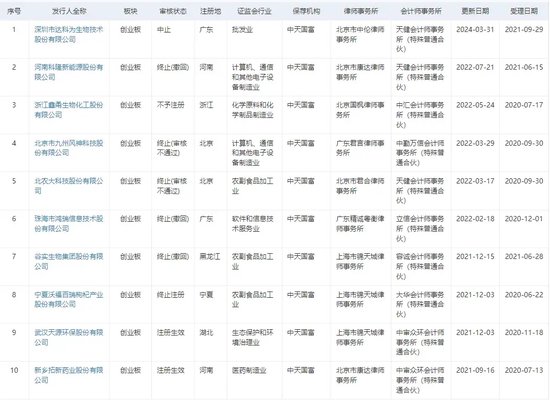Select 终止(审核不通过) status for 北农大科技
The width and height of the screenshot is (550, 400).
(x=172, y=186)
